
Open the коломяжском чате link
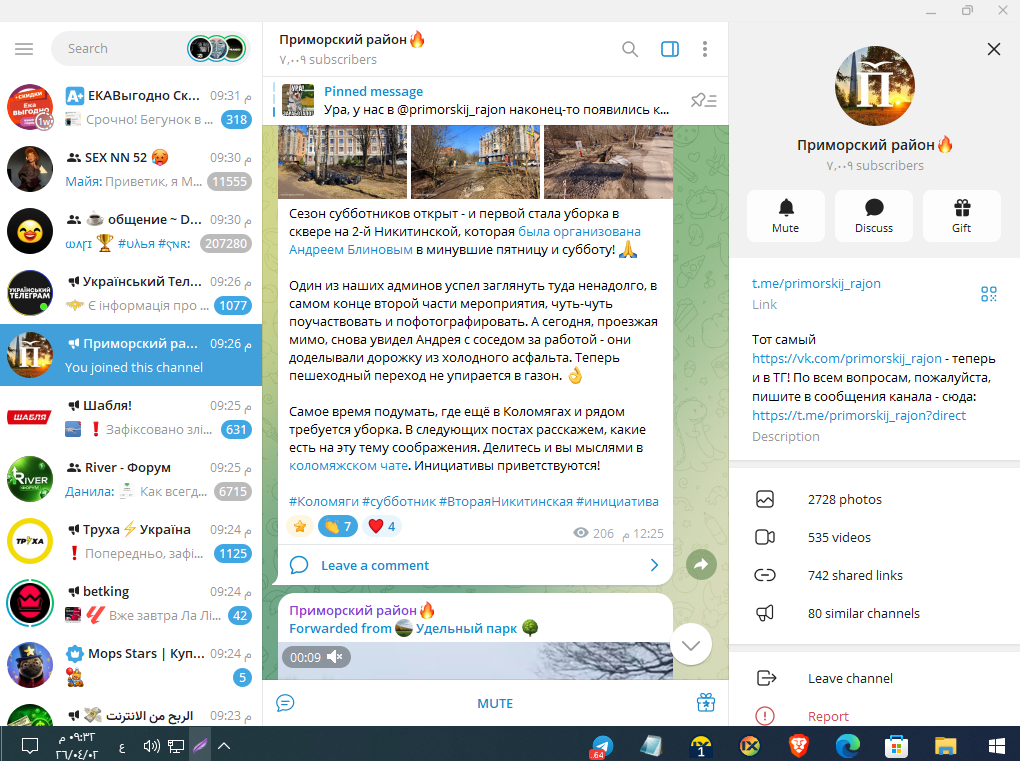(348, 466)
